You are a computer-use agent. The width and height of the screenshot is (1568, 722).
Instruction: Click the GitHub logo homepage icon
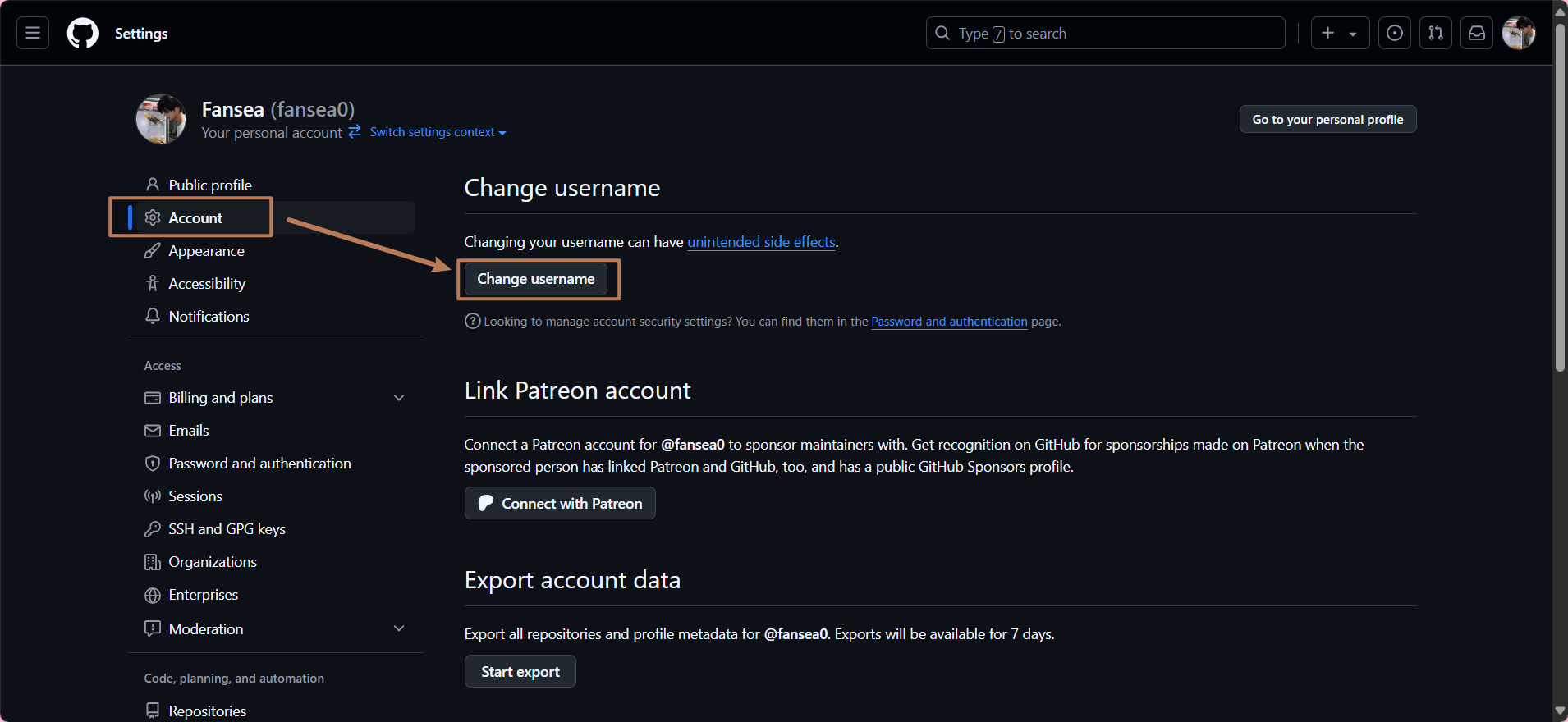coord(82,33)
